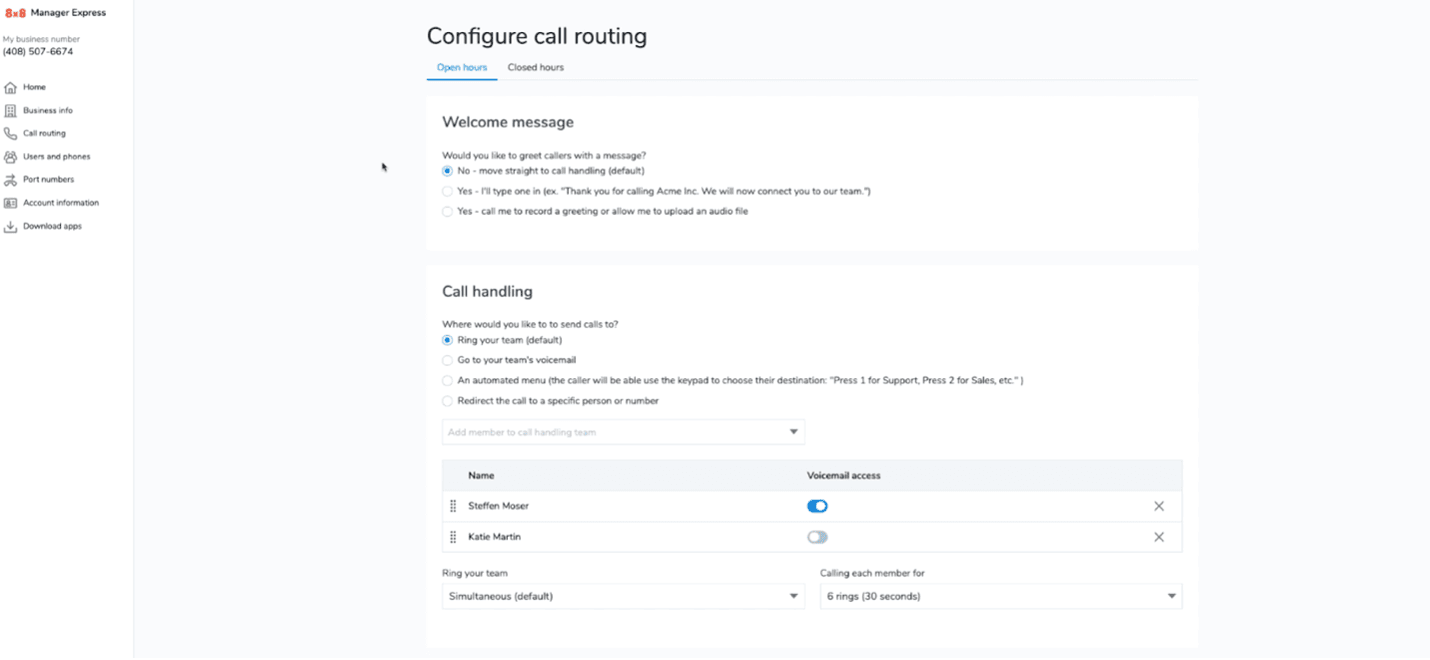This screenshot has width=1430, height=660.
Task: Click the Port numbers icon
Action: [x=11, y=180]
